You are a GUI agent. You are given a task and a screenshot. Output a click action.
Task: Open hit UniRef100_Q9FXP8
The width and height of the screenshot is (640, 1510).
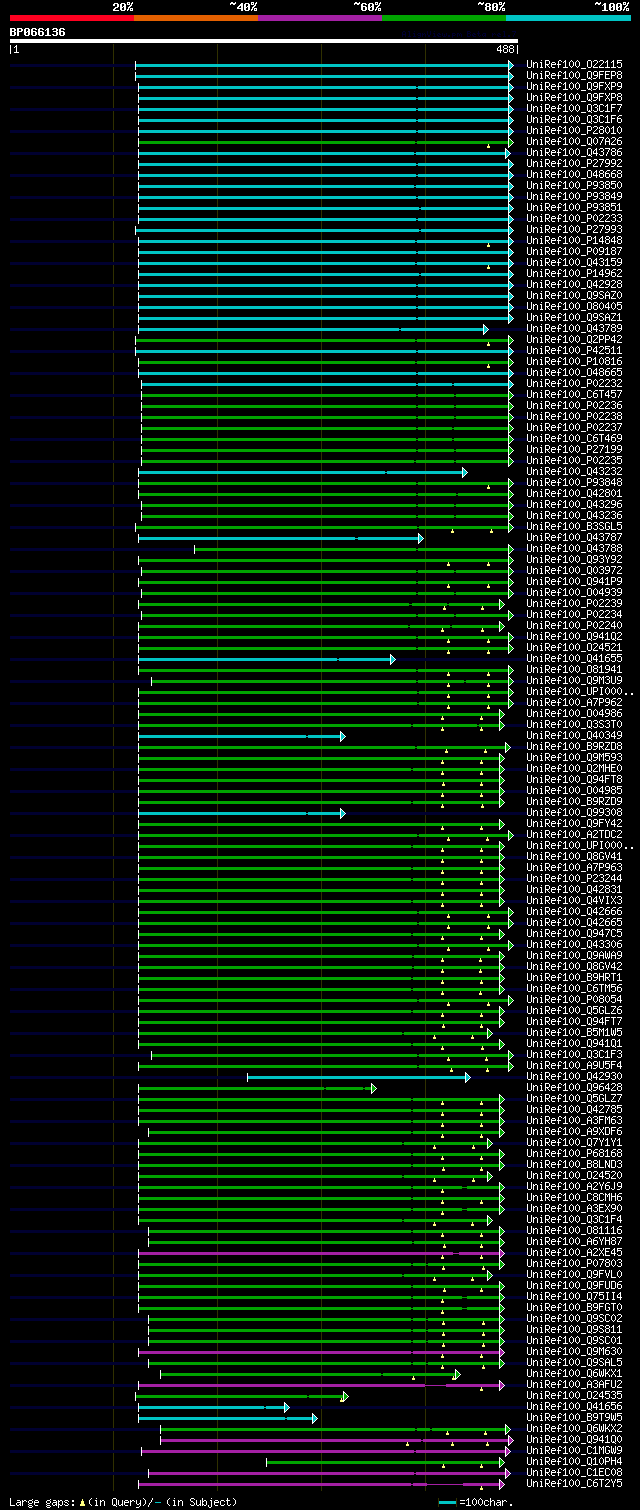[574, 98]
